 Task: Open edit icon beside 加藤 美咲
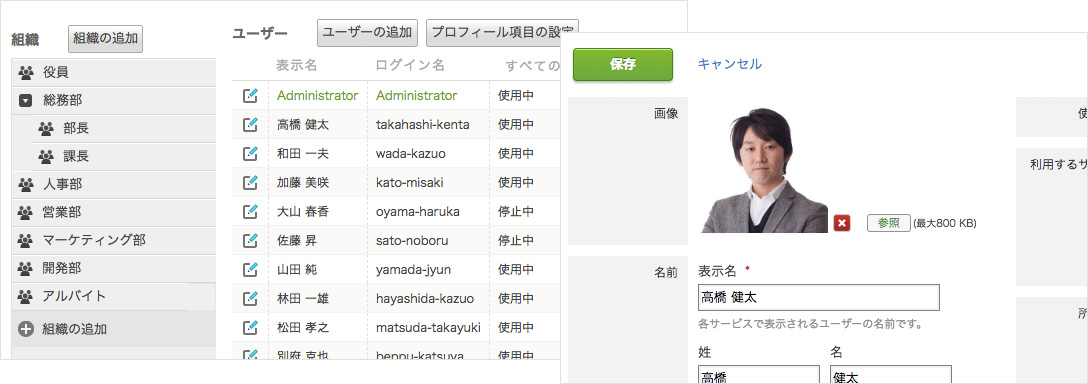tap(250, 182)
